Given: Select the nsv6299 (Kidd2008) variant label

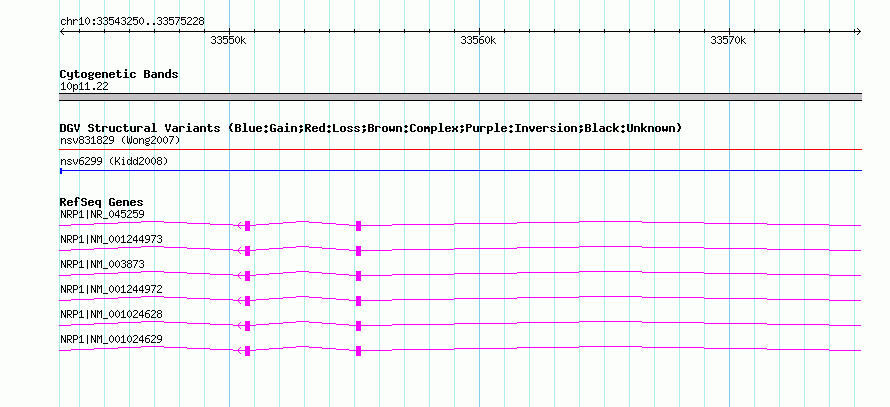Looking at the screenshot, I should click(114, 162).
